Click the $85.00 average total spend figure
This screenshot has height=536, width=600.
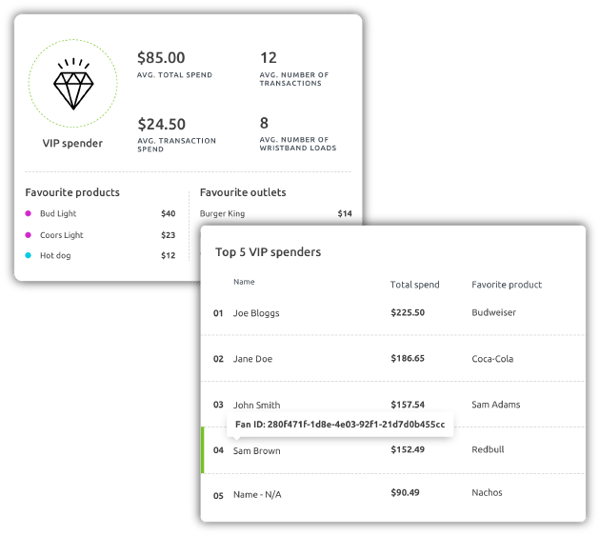tap(161, 58)
